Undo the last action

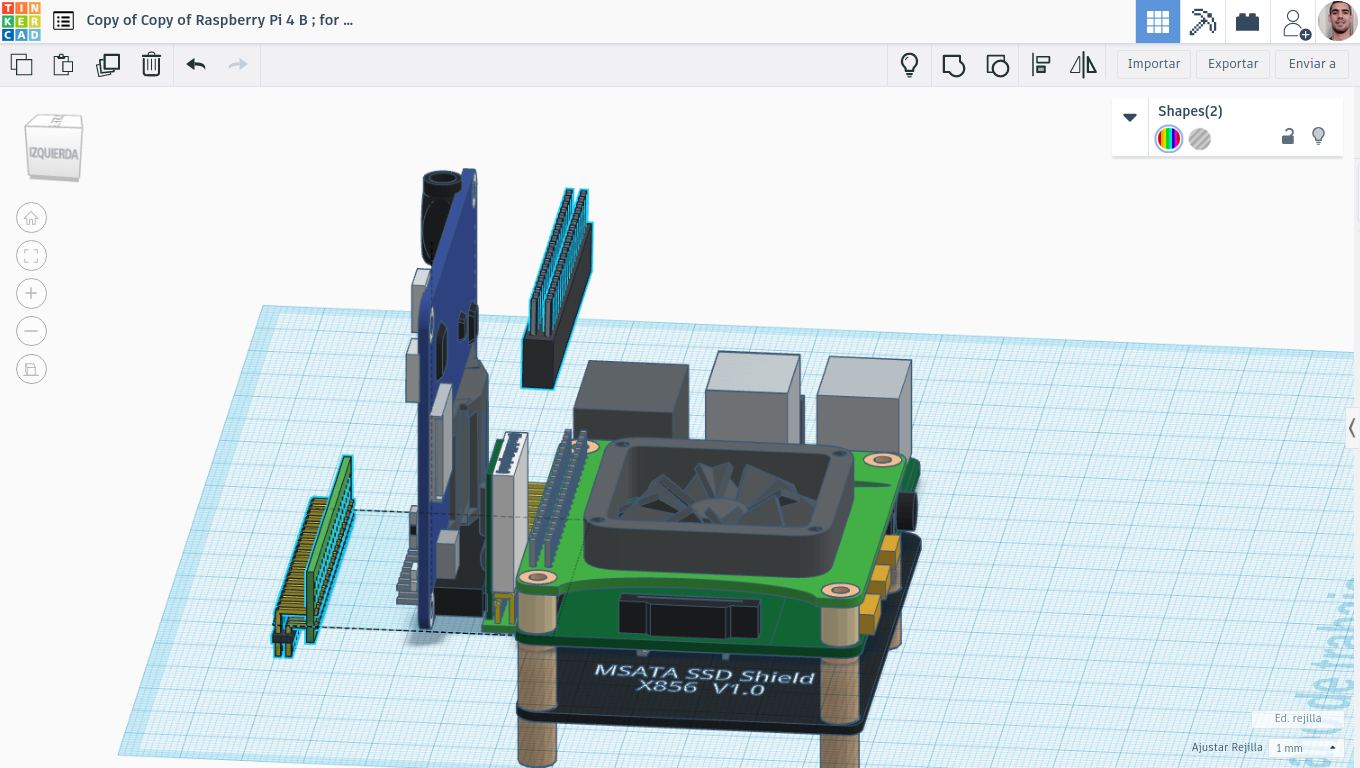pos(196,65)
